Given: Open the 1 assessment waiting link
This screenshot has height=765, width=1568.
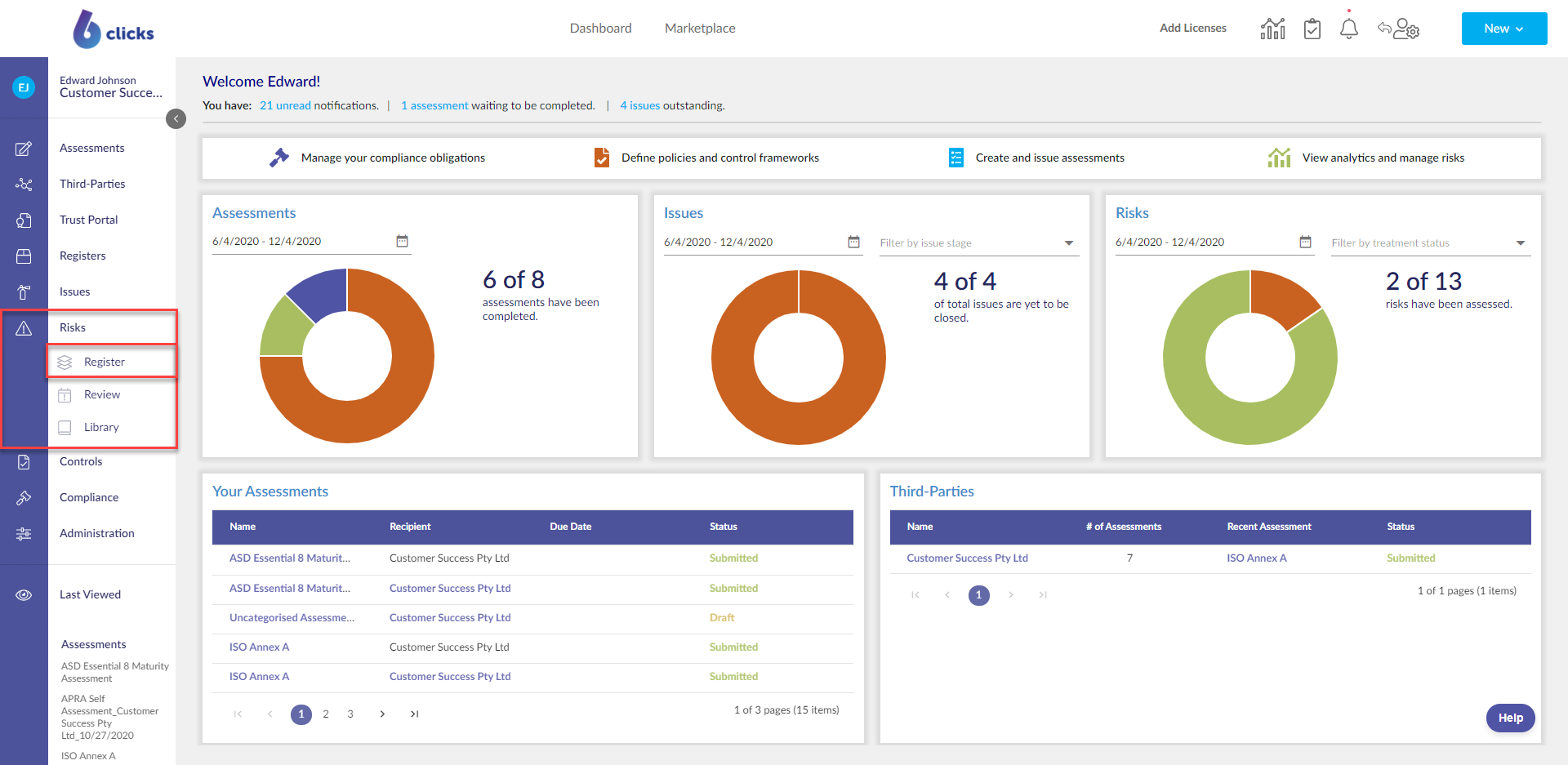Looking at the screenshot, I should pos(434,105).
